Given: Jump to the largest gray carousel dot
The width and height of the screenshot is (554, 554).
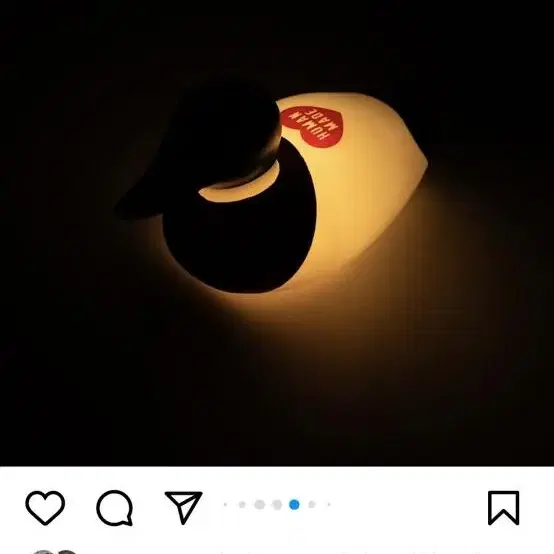Looking at the screenshot, I should (x=260, y=505).
